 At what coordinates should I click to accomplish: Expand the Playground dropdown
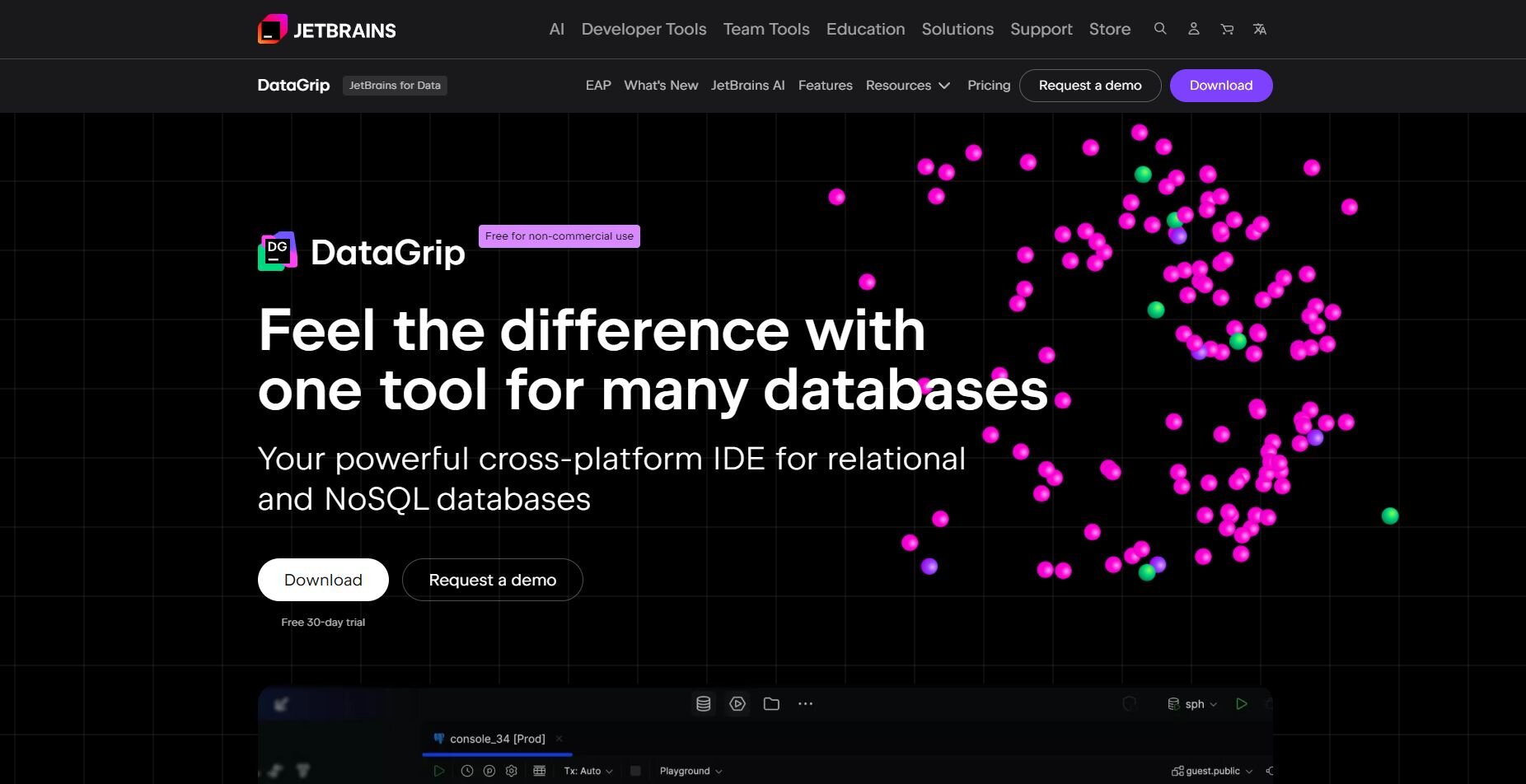[690, 771]
